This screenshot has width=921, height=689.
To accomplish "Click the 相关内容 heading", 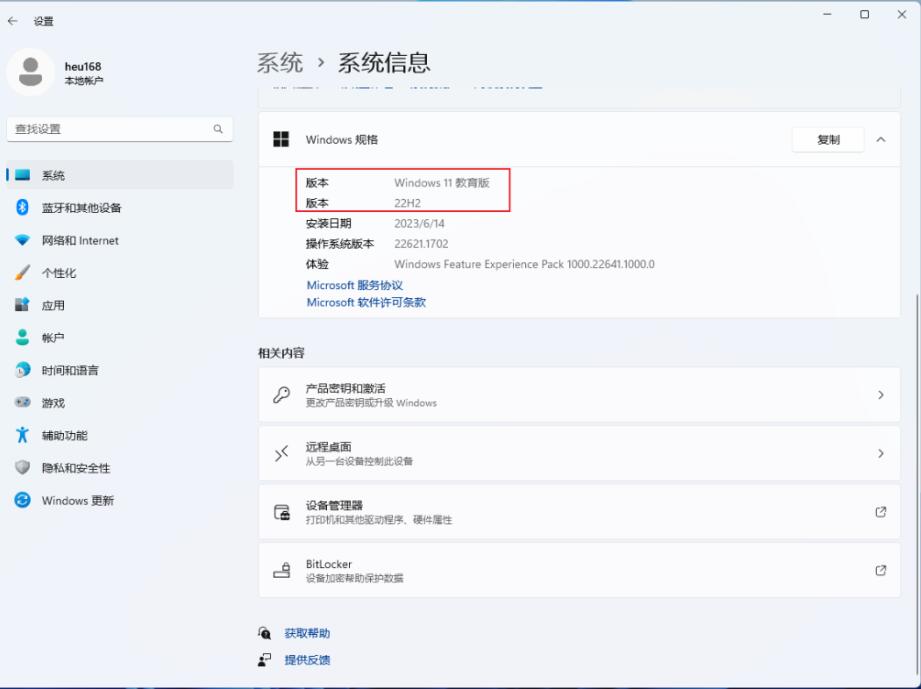I will 281,353.
